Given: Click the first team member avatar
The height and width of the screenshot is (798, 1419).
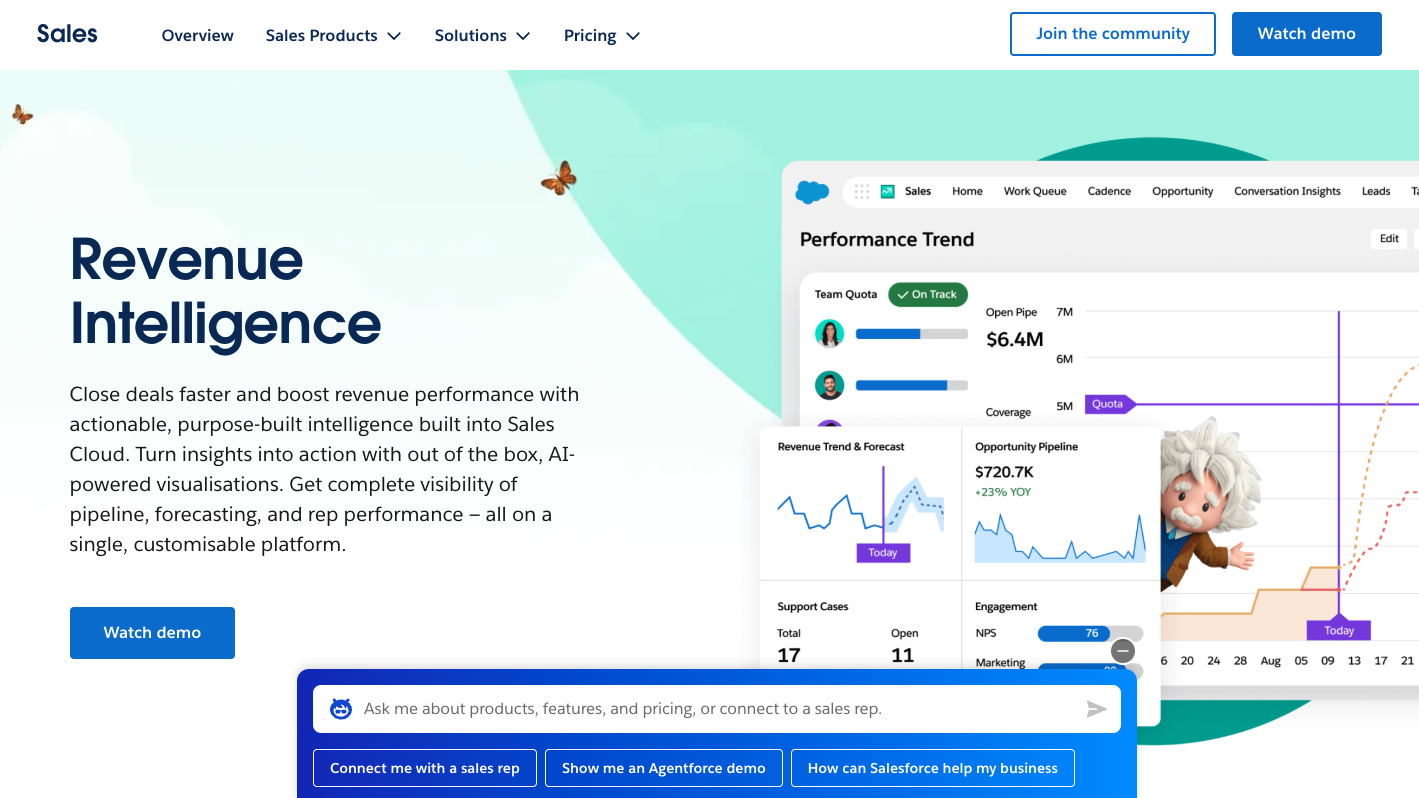Looking at the screenshot, I should point(829,334).
